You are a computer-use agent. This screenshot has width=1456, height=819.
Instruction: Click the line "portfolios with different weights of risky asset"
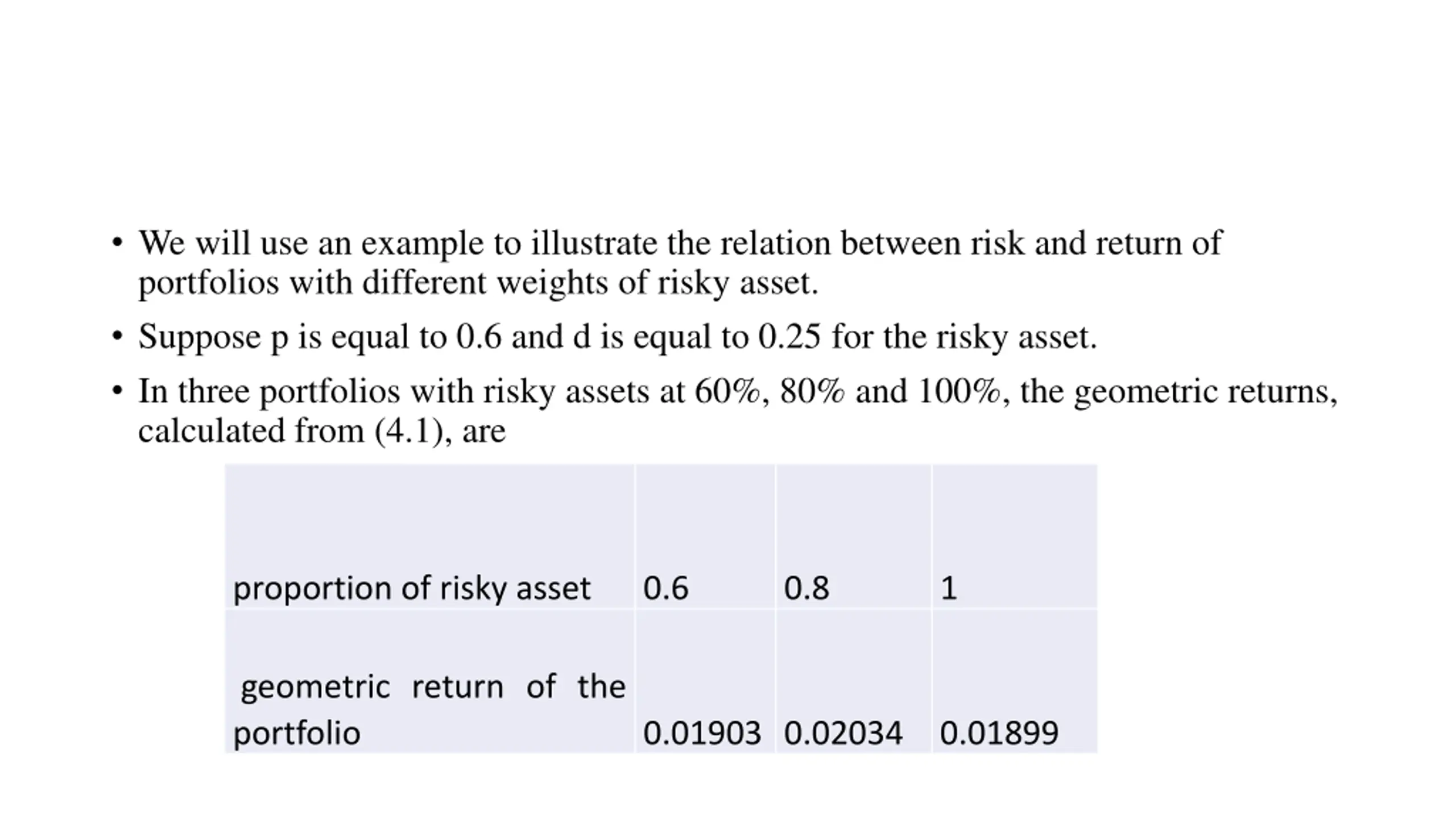[x=478, y=282]
